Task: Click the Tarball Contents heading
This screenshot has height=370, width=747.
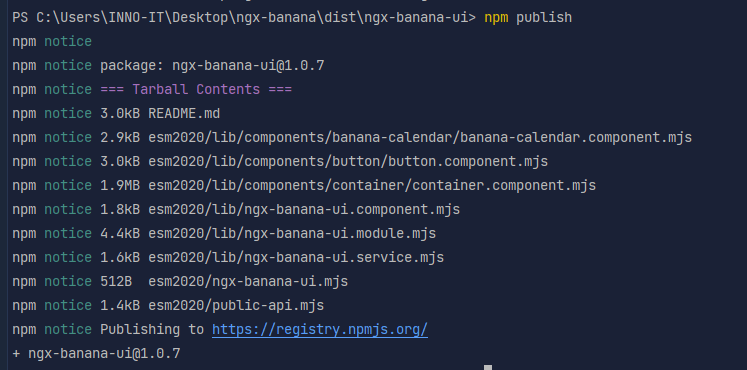Action: 196,90
